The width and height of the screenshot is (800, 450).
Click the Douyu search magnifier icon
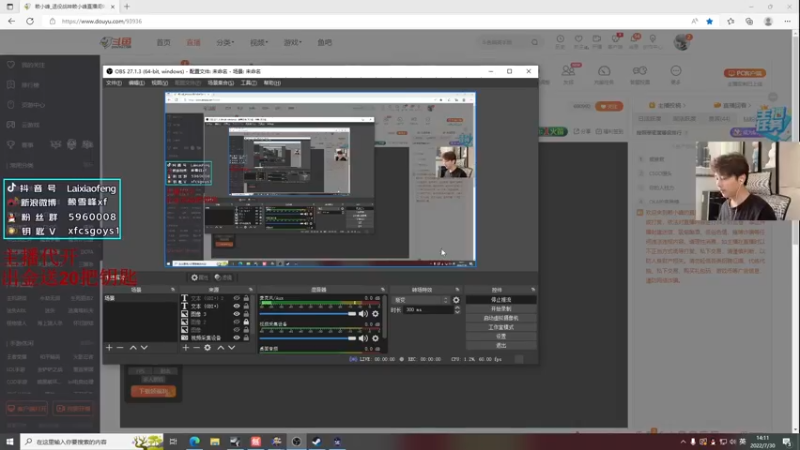pos(534,42)
